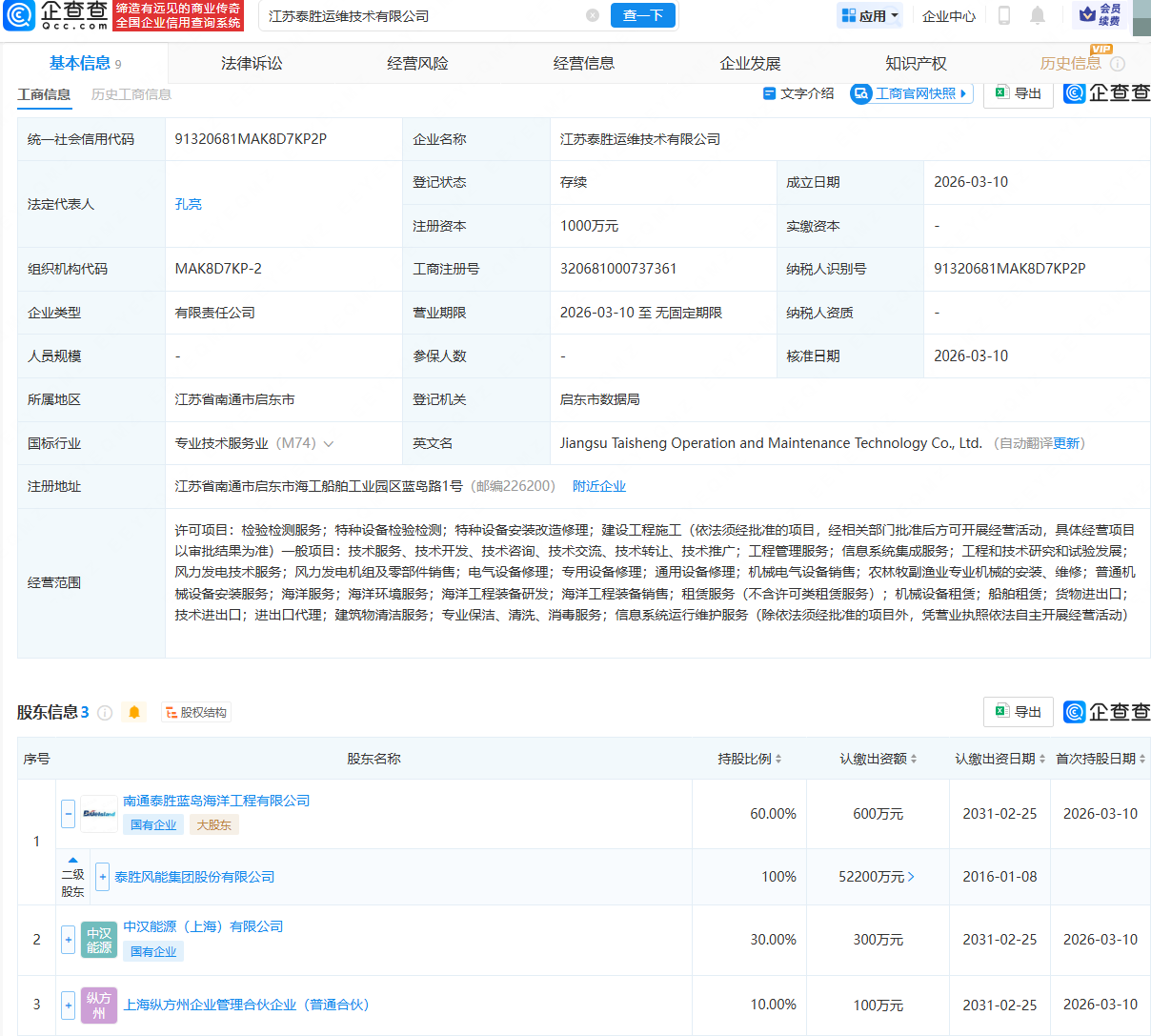Screen dimensions: 1151x1036
Task: Expand the 国标行业 chevron for 专业技术服务业
Action: click(x=329, y=443)
